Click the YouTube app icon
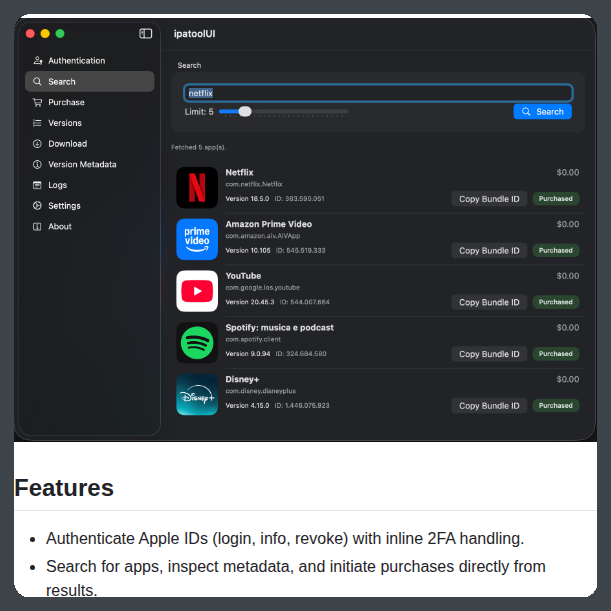Image resolution: width=611 pixels, height=611 pixels. point(197,291)
